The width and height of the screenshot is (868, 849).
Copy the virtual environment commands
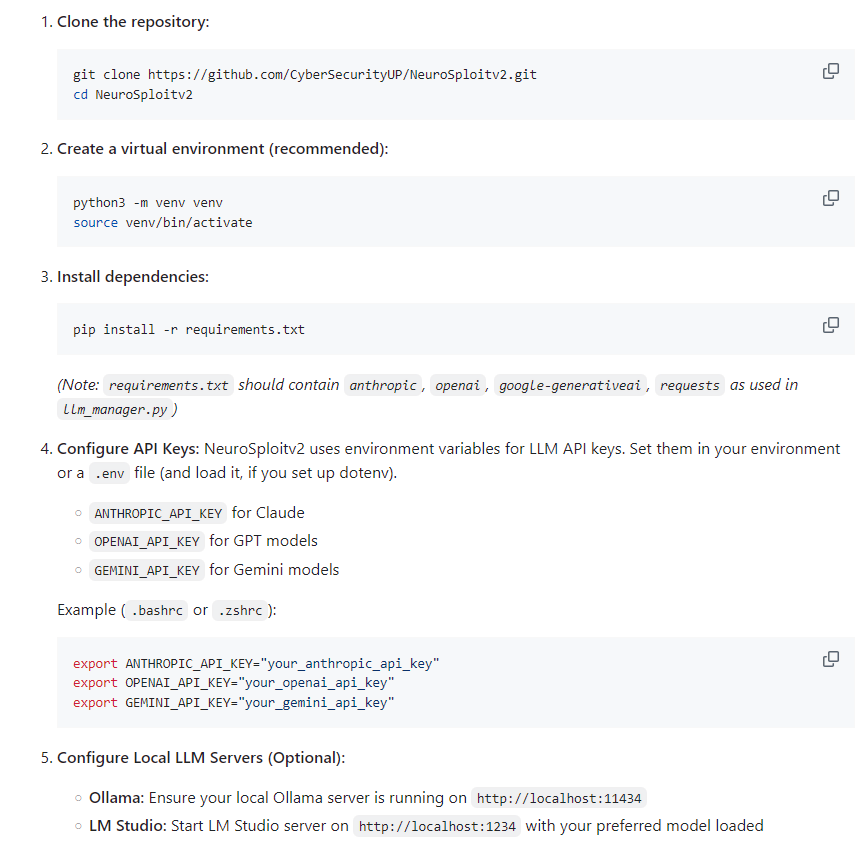click(830, 198)
